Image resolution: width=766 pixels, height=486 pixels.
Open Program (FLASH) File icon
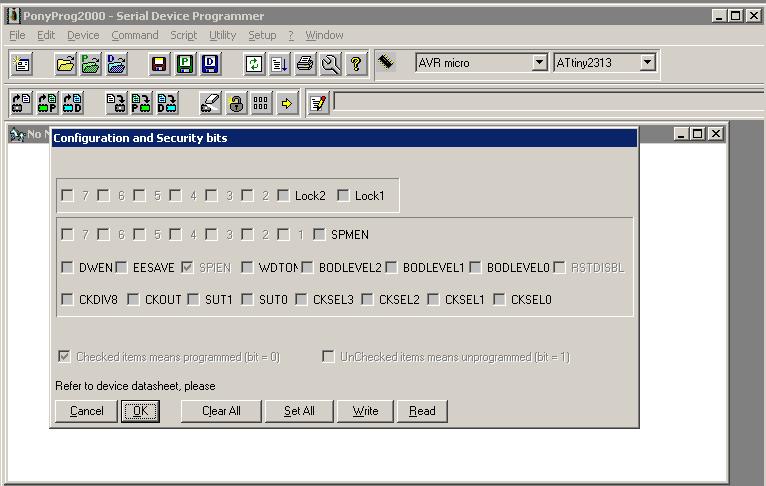91,64
